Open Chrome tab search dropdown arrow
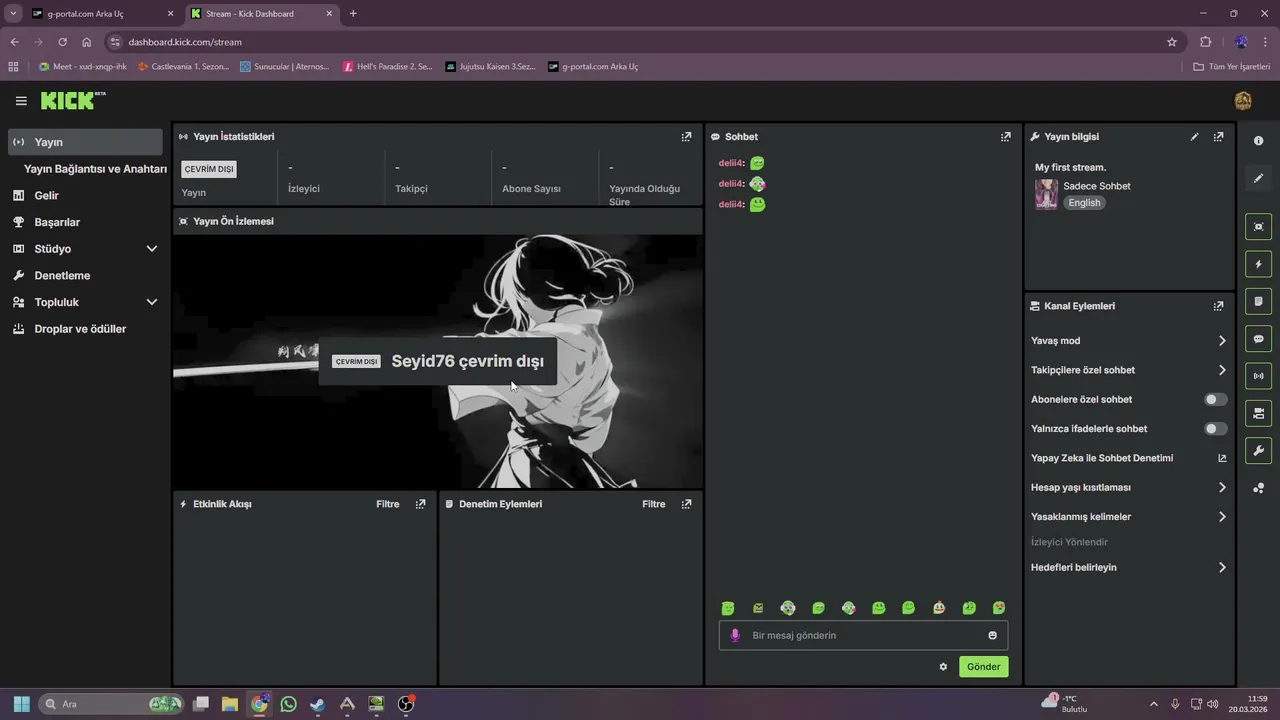Image resolution: width=1280 pixels, height=720 pixels. point(13,13)
